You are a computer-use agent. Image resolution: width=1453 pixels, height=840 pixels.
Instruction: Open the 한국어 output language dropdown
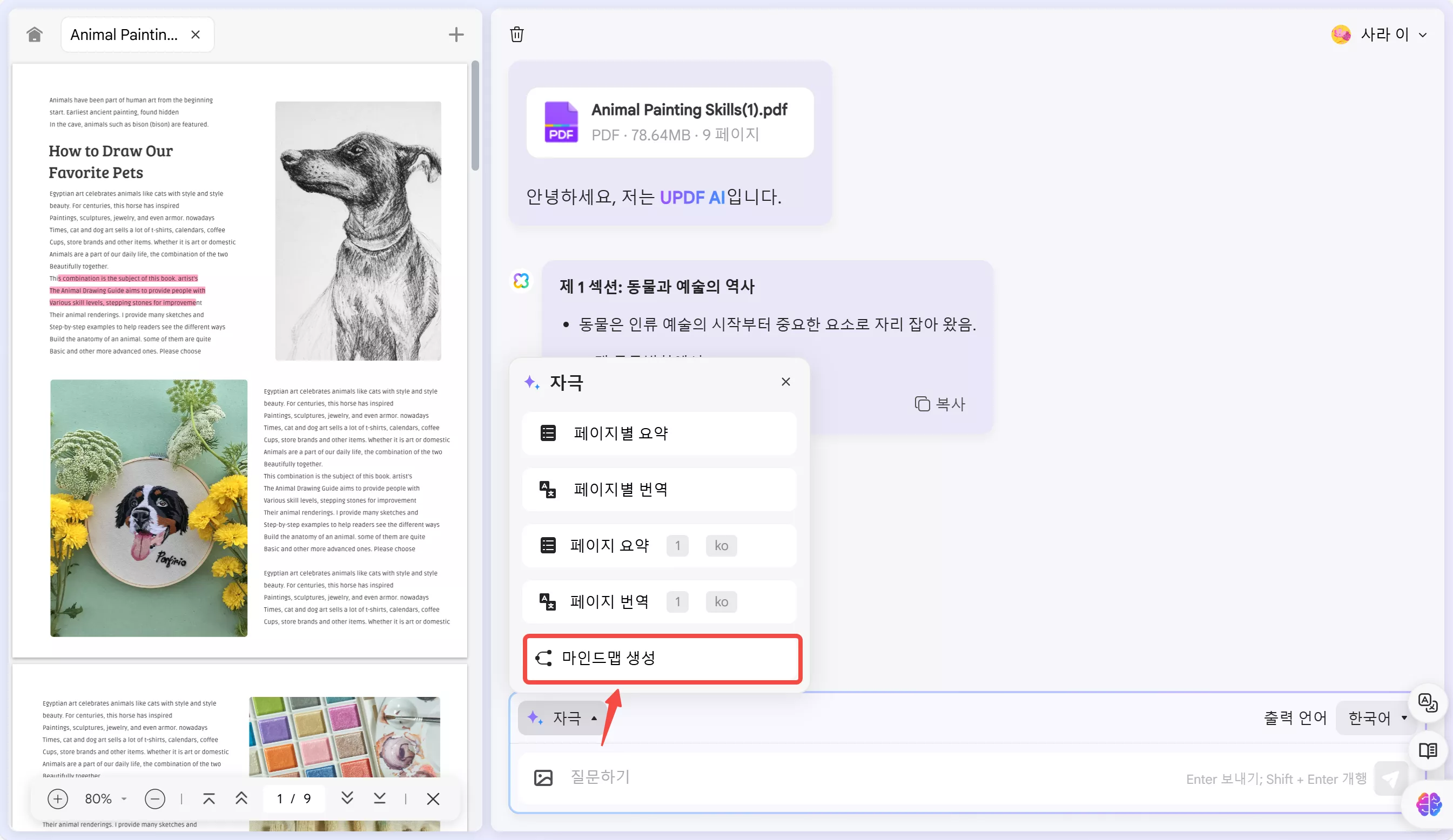tap(1376, 718)
